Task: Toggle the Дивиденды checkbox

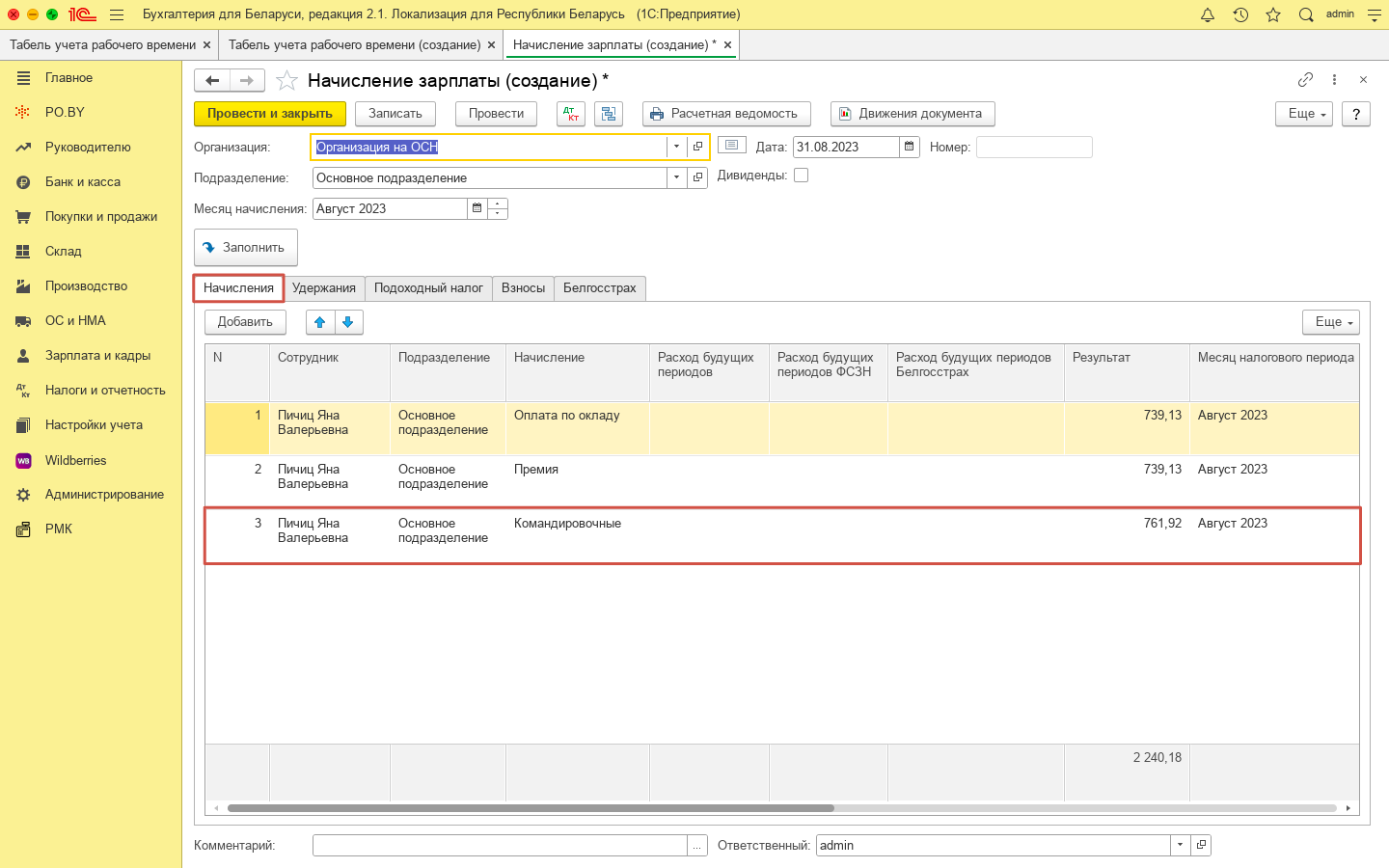Action: [801, 176]
